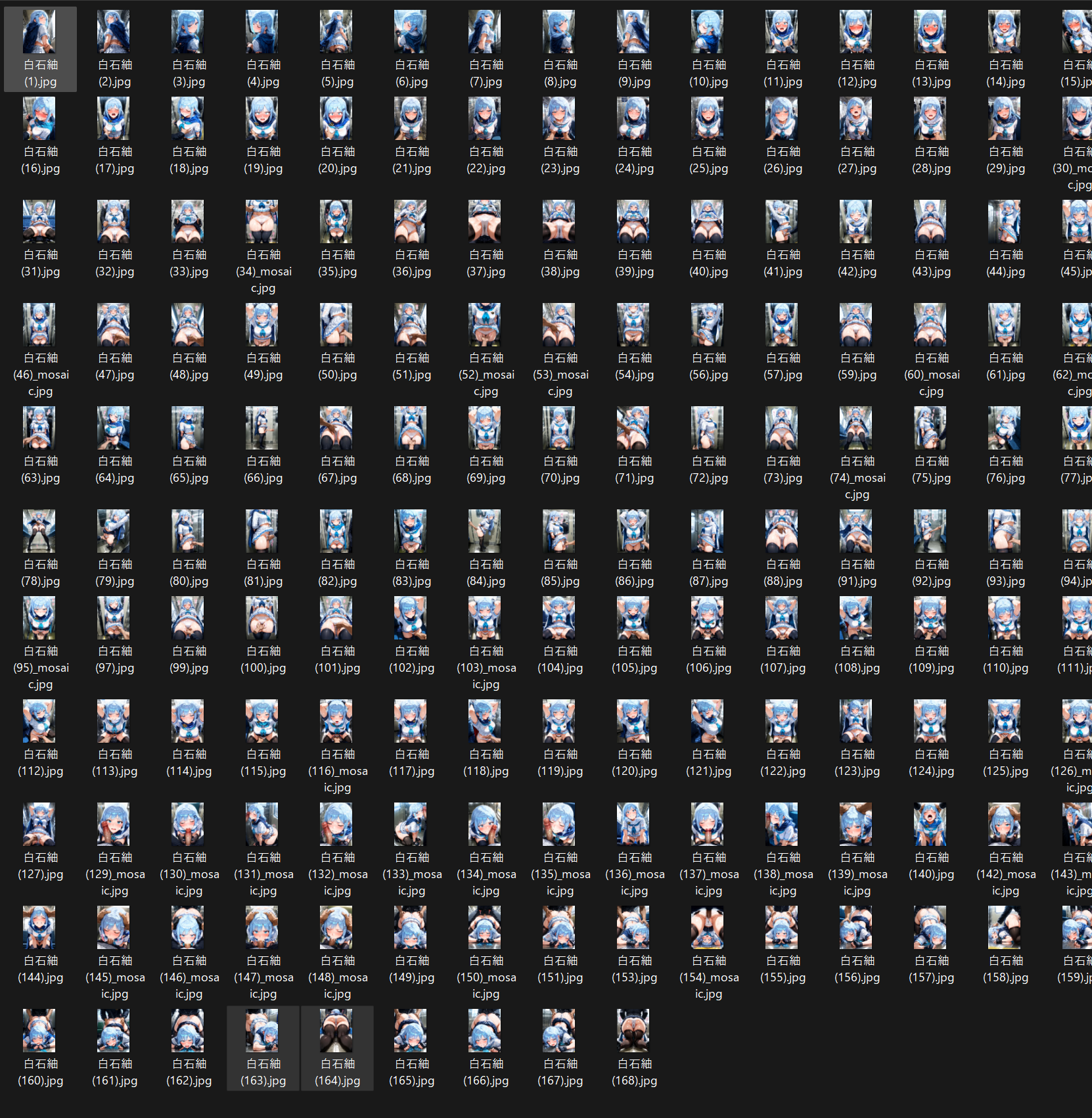This screenshot has width=1092, height=1118.
Task: Select the thumbnail of 白石紬 (49).jpg
Action: [262, 325]
